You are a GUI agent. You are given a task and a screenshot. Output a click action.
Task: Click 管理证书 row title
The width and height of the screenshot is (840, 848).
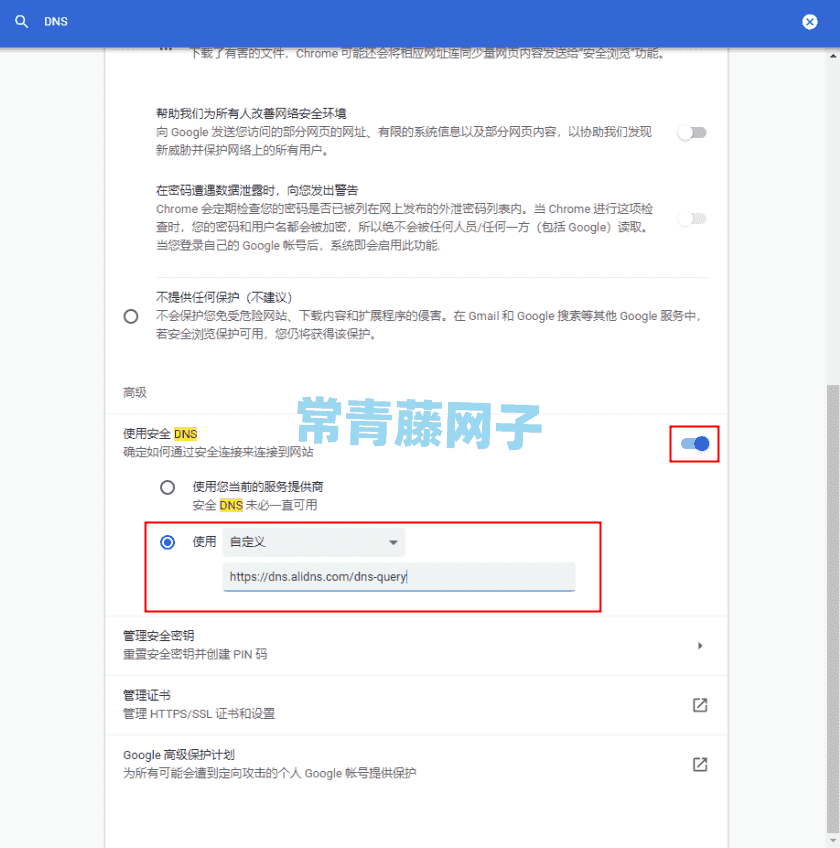pos(147,695)
